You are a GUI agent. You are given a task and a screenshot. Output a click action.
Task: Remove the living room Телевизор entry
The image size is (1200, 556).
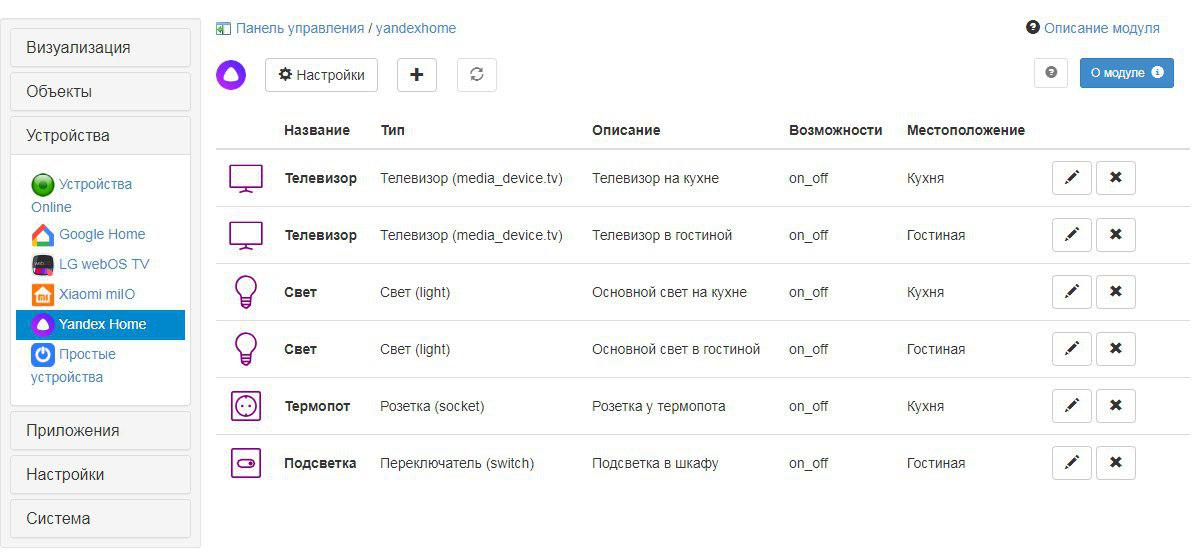1116,235
